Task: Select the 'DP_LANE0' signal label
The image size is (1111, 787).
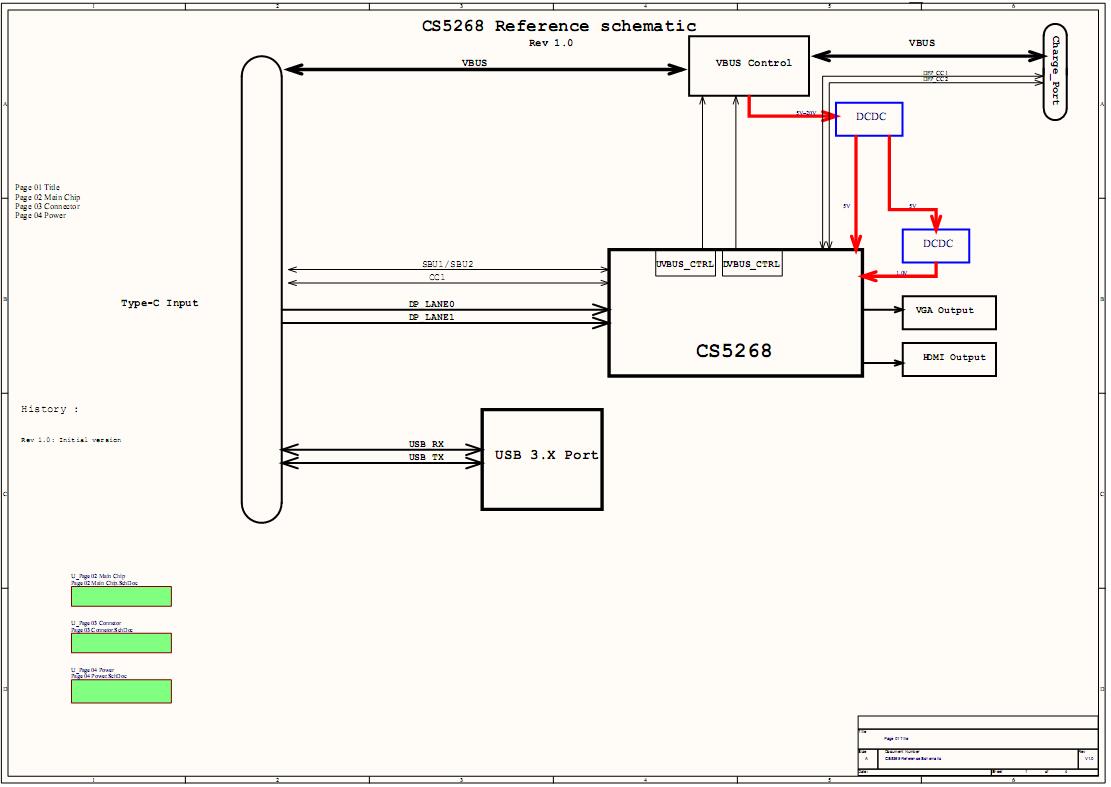Action: (432, 304)
